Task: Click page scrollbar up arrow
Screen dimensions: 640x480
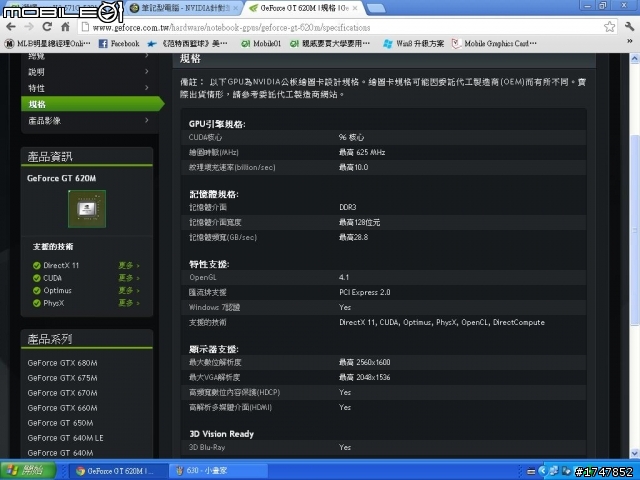Action: 635,58
